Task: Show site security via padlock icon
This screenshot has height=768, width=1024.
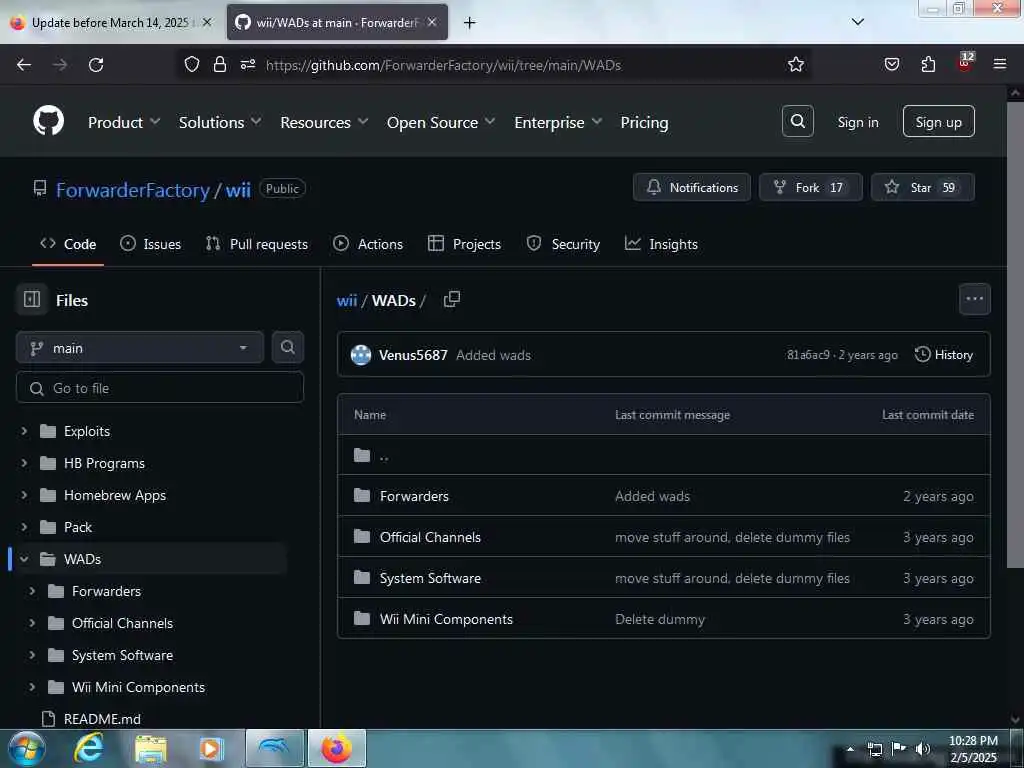Action: point(219,64)
